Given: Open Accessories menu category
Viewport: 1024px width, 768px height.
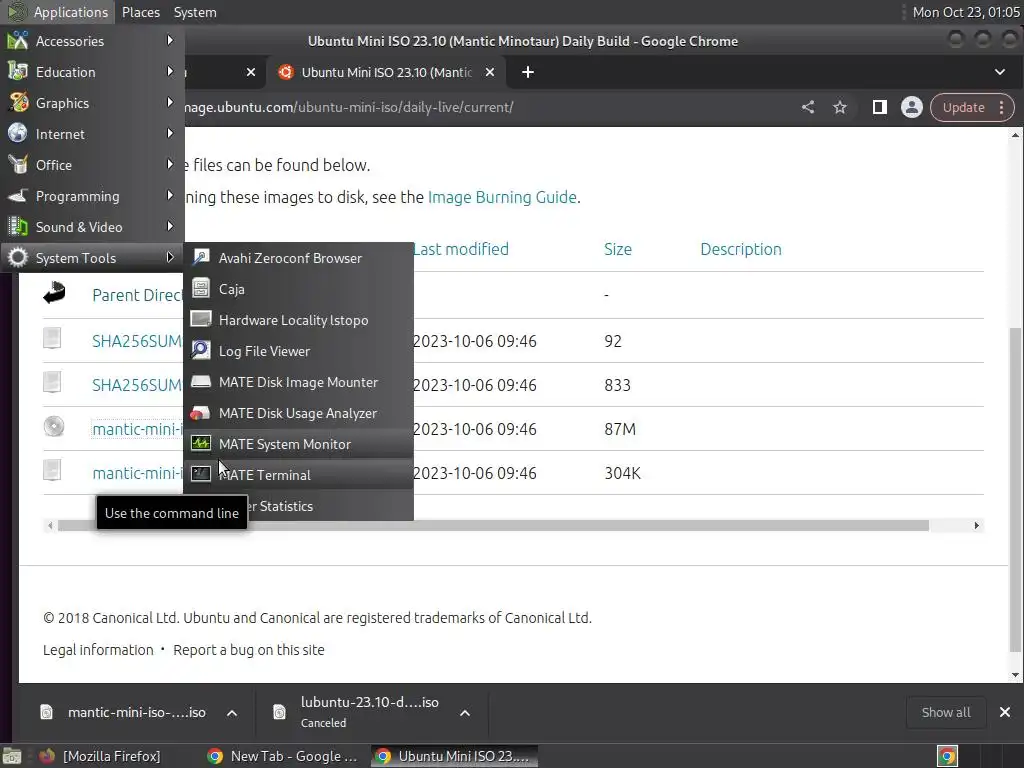Looking at the screenshot, I should coord(92,41).
